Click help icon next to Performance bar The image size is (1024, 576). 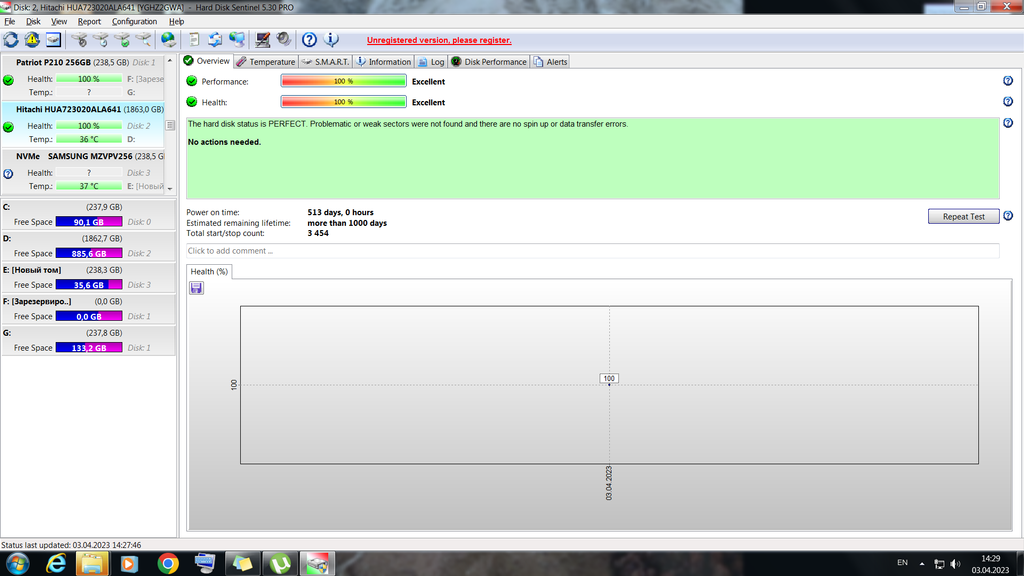click(1008, 81)
